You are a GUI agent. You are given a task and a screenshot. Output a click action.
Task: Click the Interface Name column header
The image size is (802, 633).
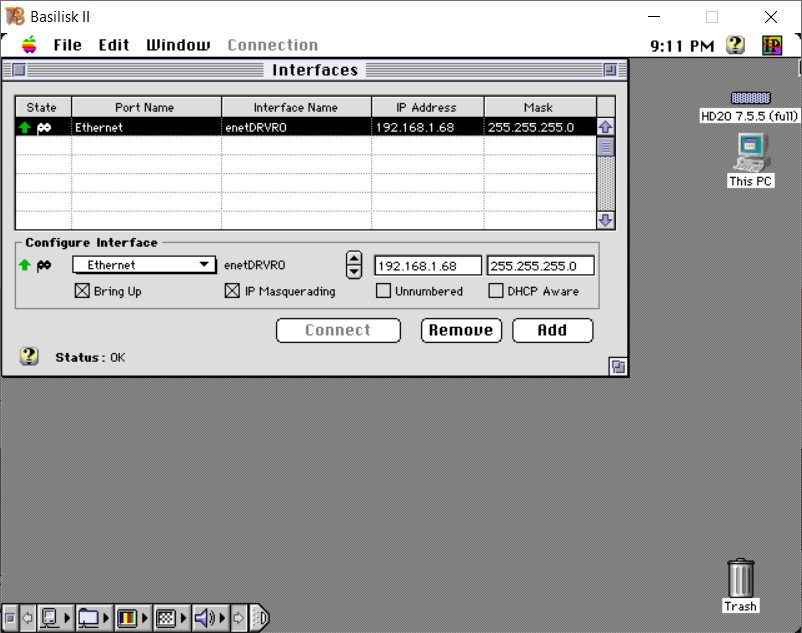pyautogui.click(x=296, y=107)
